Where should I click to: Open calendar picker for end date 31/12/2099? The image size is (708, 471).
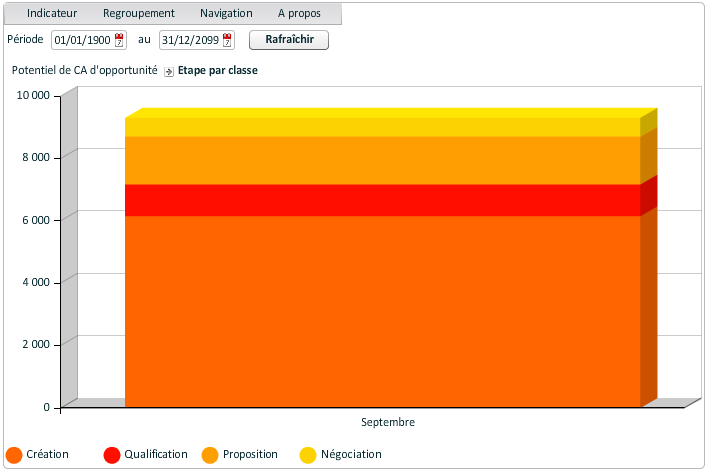point(227,40)
